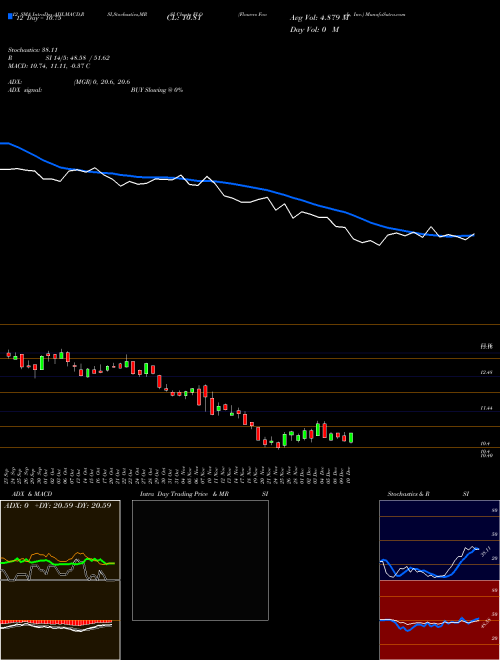Click the red MACD histogram bars

pyautogui.click(x=56, y=622)
